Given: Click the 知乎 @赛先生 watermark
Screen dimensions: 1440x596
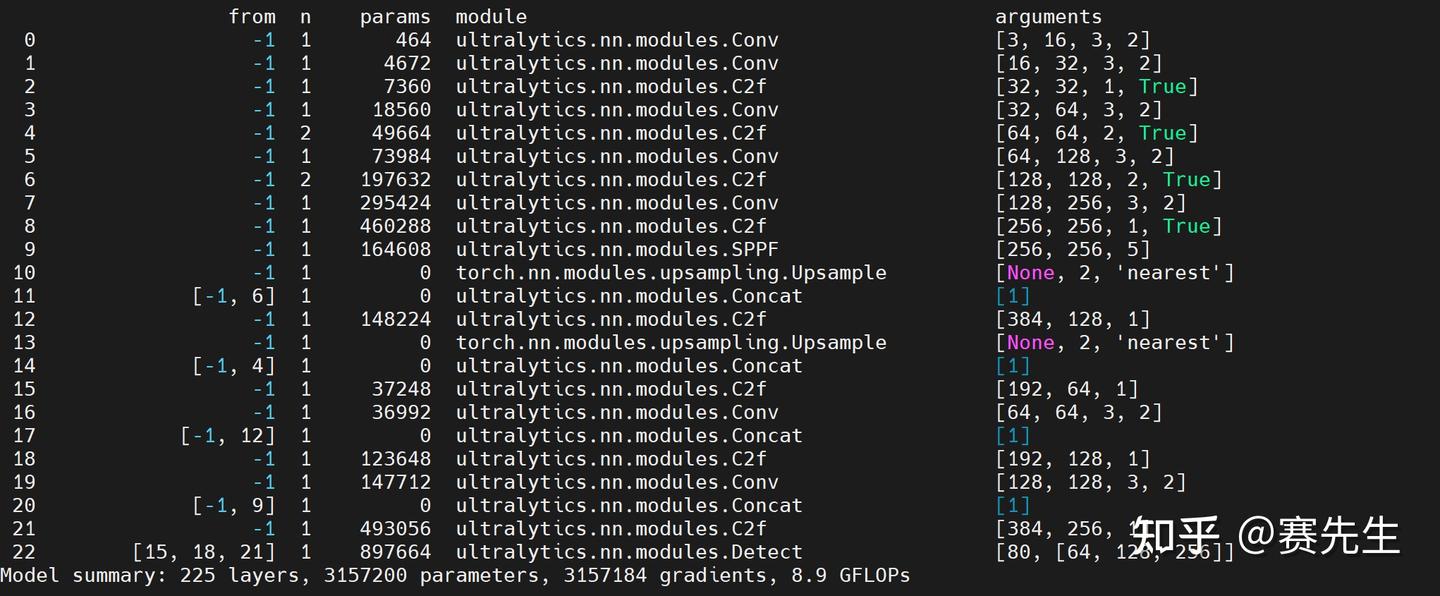Looking at the screenshot, I should click(x=1265, y=537).
